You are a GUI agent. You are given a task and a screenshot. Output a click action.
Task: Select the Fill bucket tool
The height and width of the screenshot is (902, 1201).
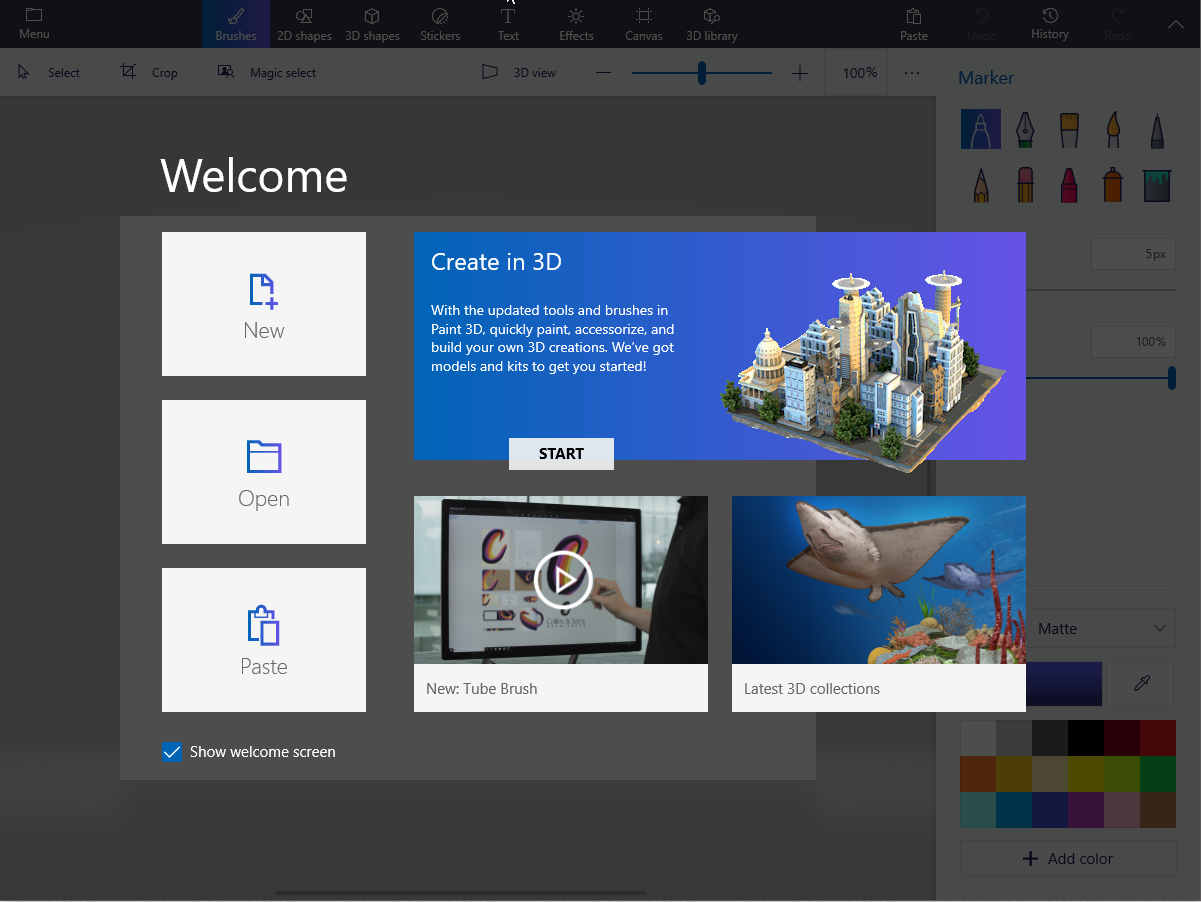pyautogui.click(x=1157, y=184)
